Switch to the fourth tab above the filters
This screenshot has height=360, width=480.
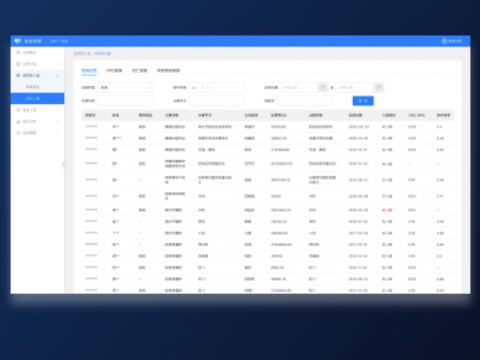point(168,71)
